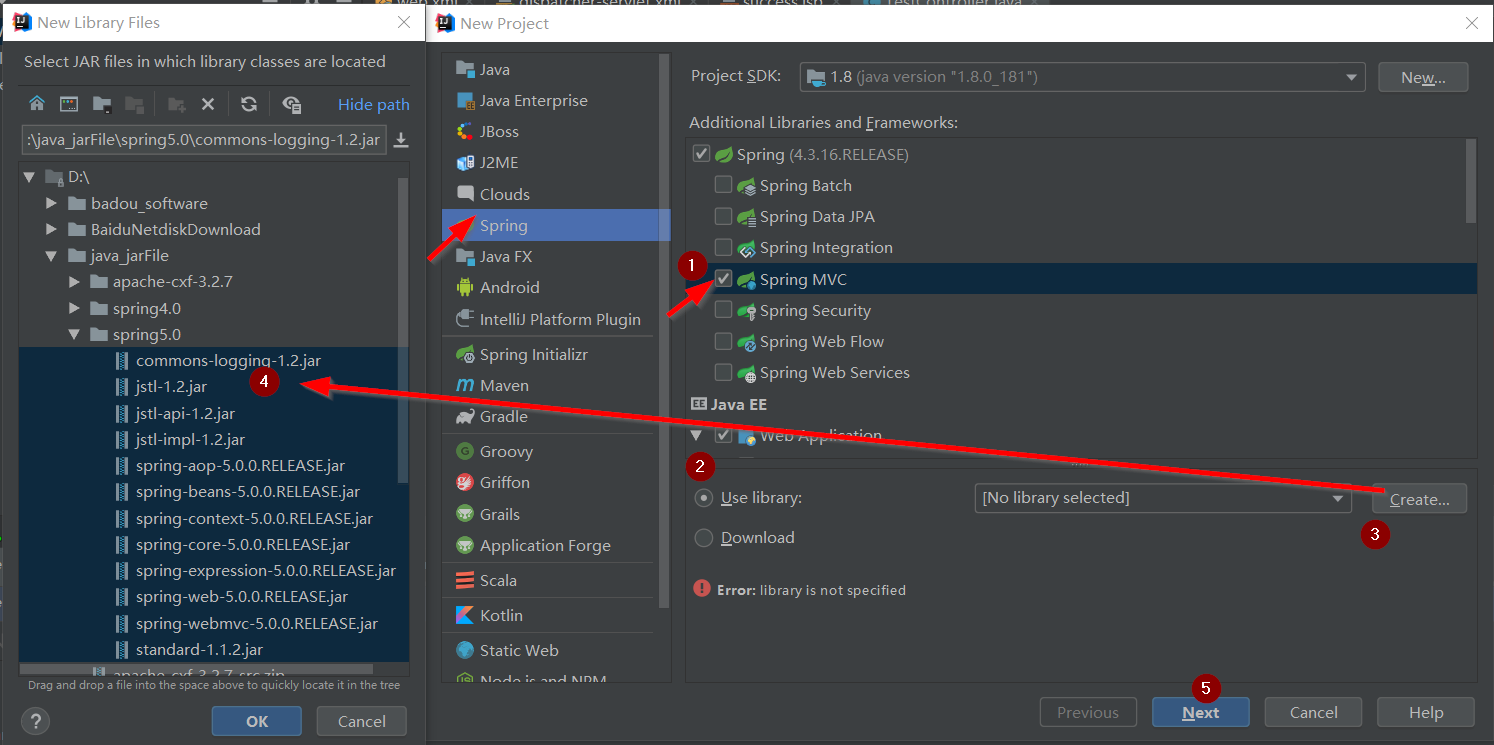The image size is (1494, 745).
Task: Delete selected file using X icon
Action: click(208, 104)
